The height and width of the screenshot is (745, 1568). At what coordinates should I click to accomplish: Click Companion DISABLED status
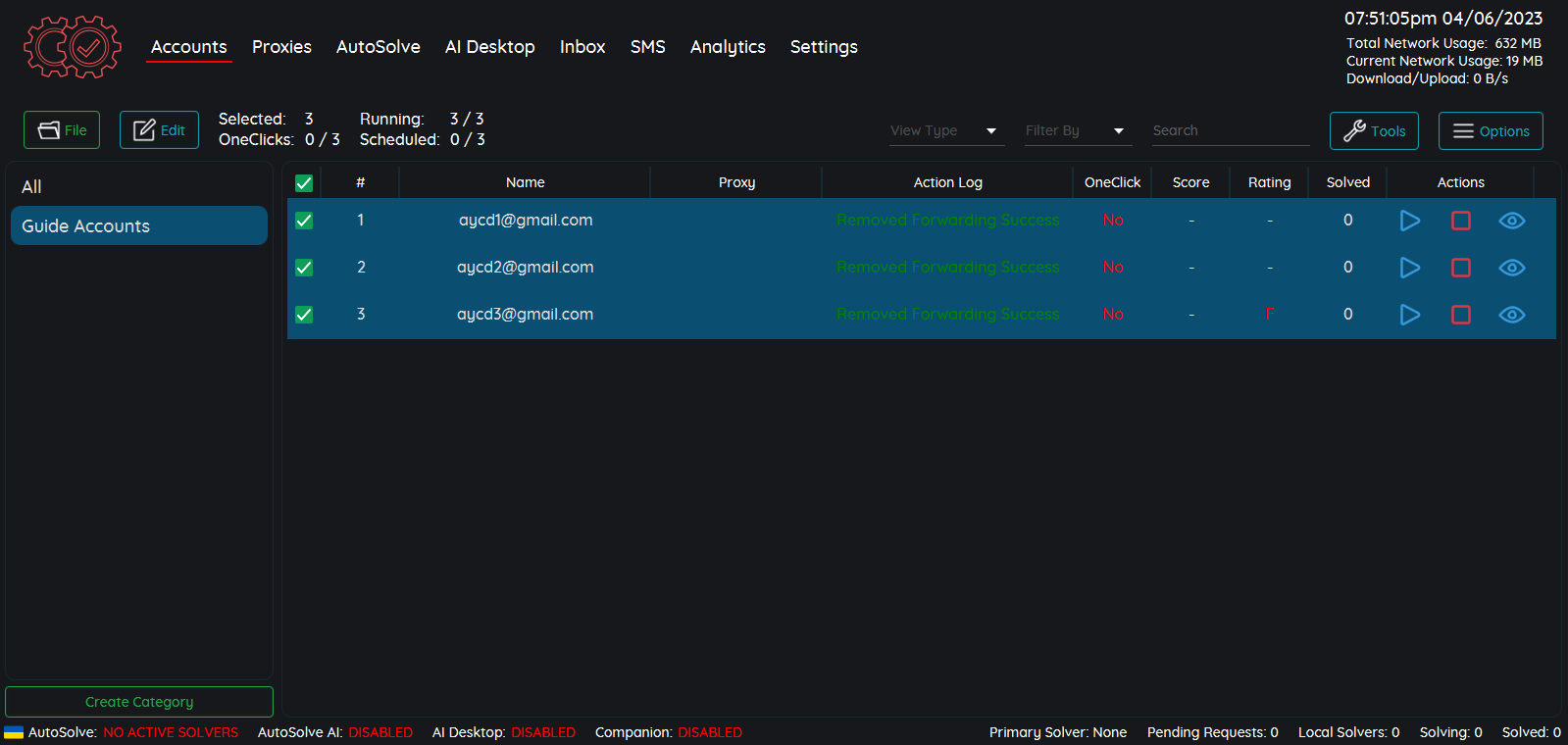[710, 732]
